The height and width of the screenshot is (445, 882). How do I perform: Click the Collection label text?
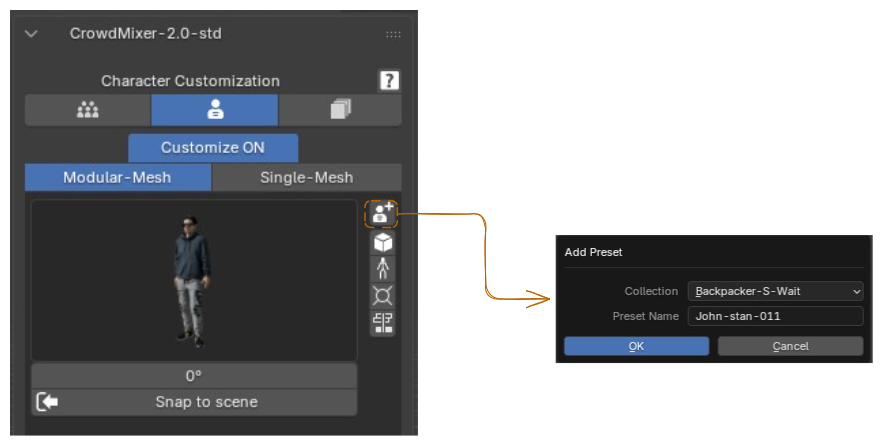coord(651,291)
